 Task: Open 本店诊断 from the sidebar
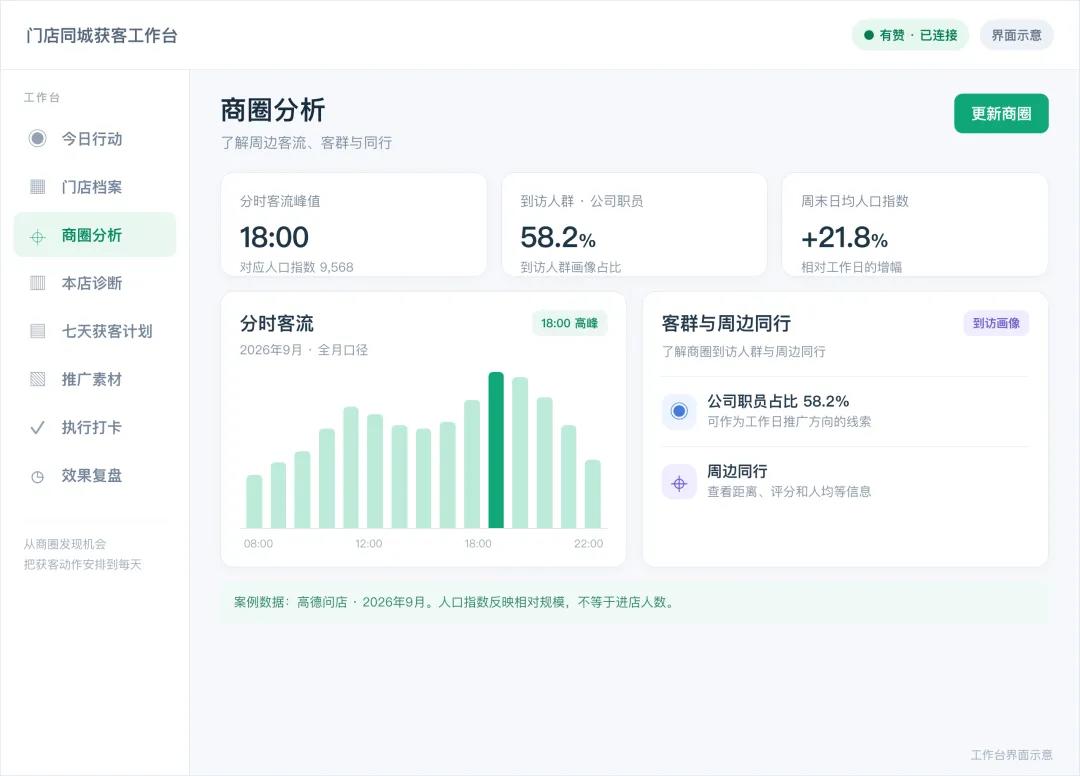coord(94,283)
